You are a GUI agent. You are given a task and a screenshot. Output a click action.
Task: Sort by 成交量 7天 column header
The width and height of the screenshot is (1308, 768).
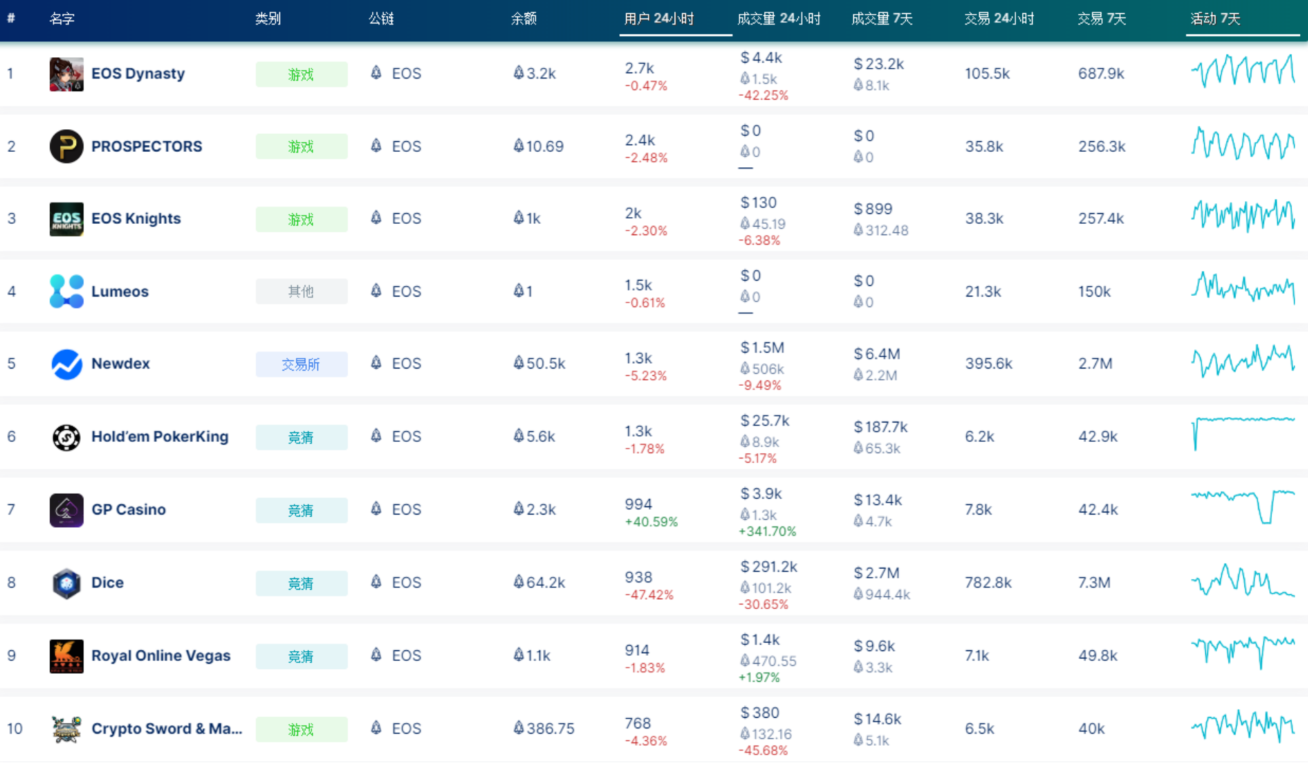(882, 19)
